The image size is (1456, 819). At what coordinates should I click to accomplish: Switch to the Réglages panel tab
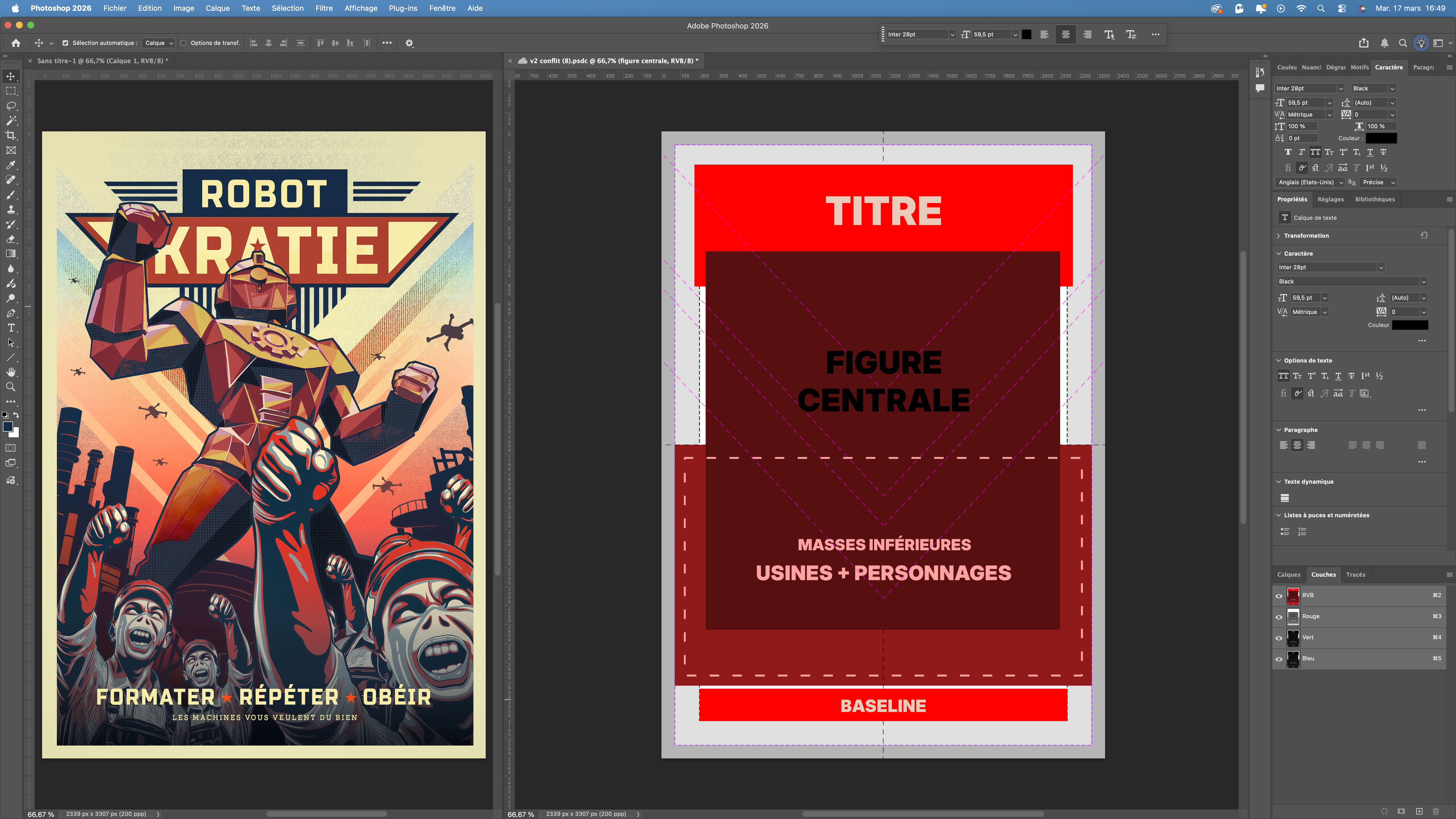(x=1330, y=200)
